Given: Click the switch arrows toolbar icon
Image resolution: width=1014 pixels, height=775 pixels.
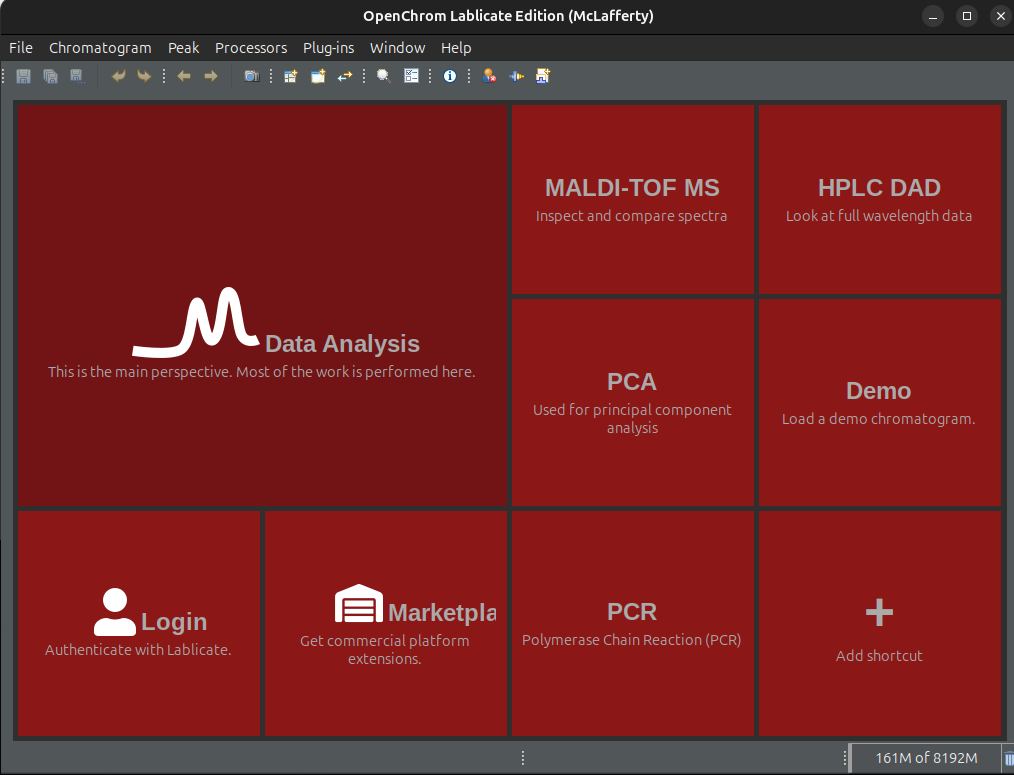Looking at the screenshot, I should coord(345,76).
